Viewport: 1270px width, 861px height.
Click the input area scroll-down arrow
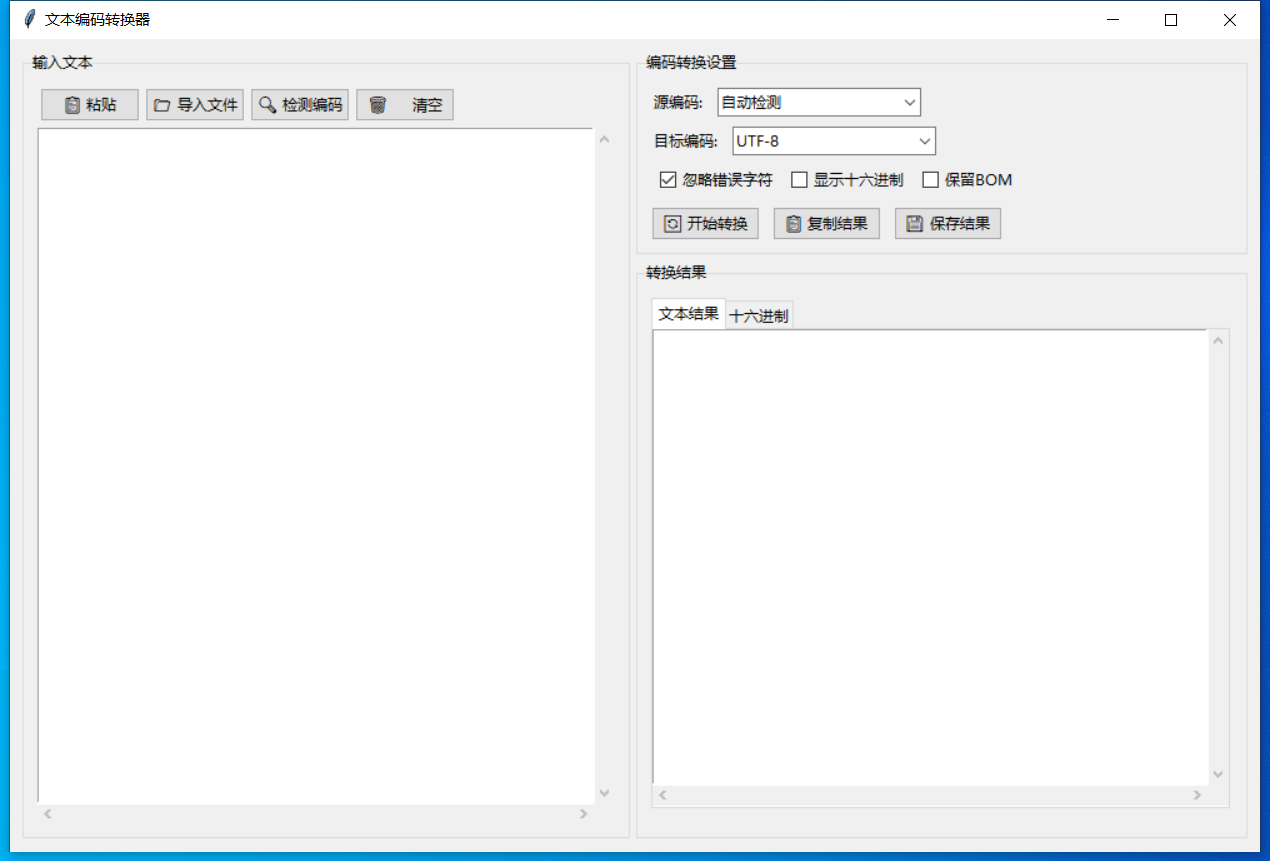pos(604,793)
